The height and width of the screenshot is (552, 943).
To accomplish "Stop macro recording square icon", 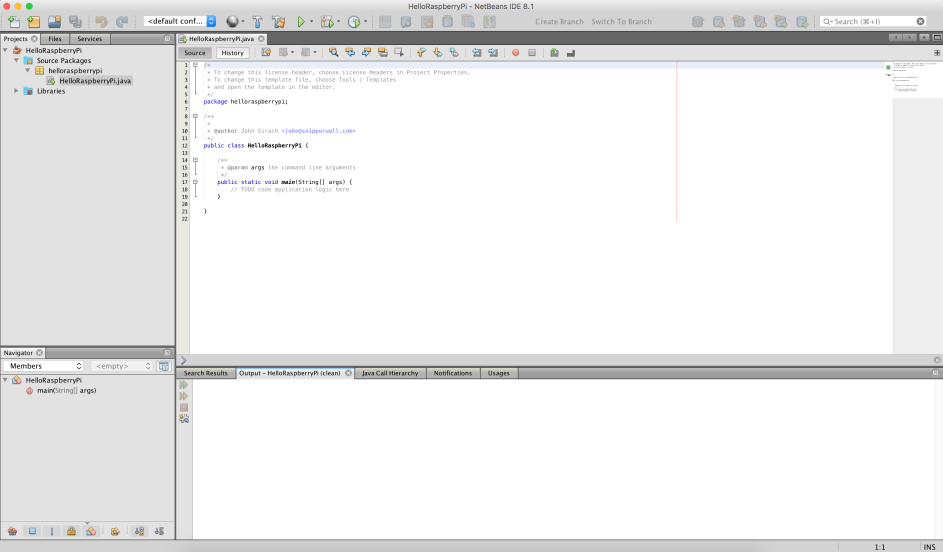I will coord(532,53).
